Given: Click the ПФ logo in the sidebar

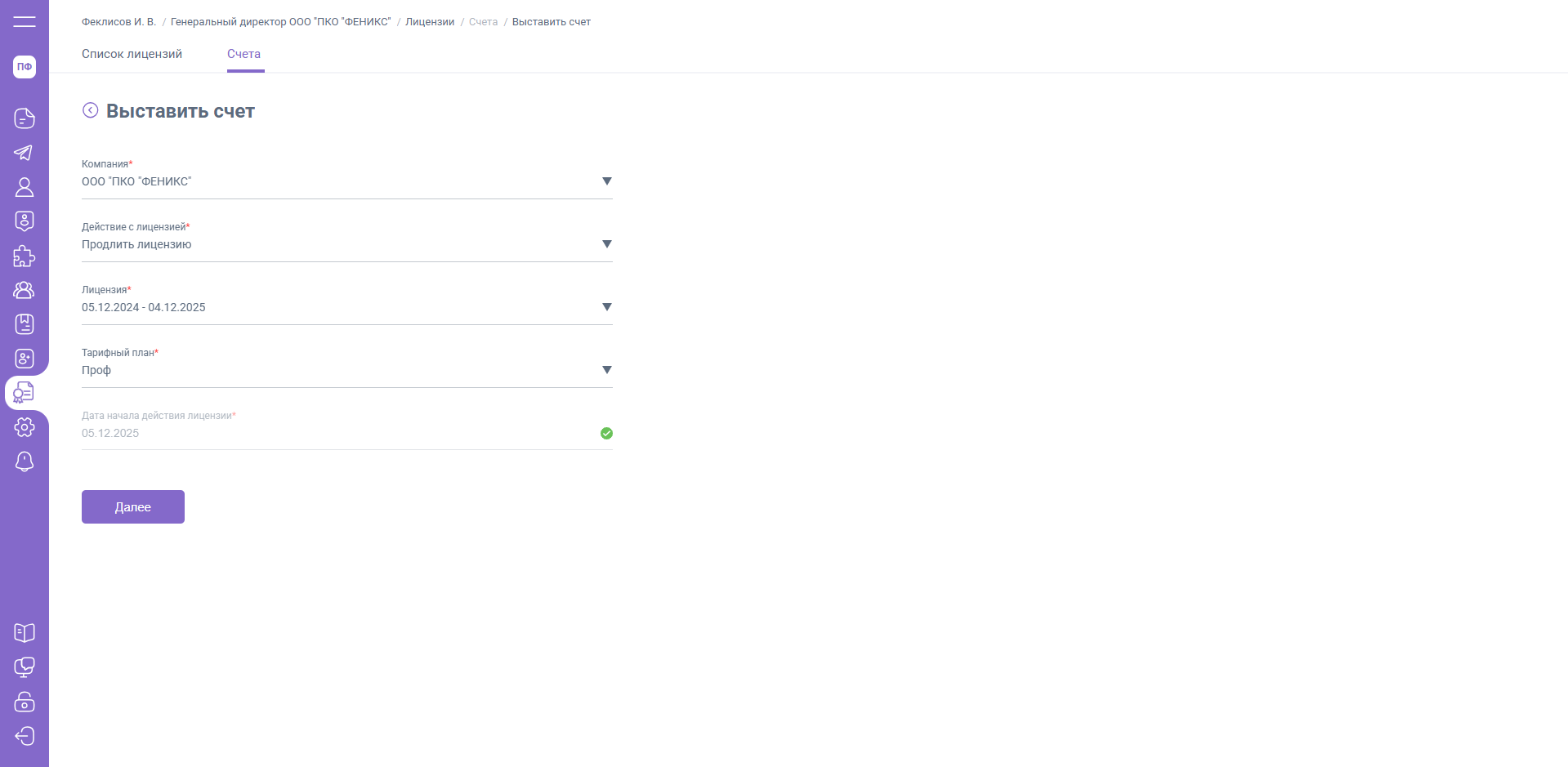Looking at the screenshot, I should pos(25,67).
